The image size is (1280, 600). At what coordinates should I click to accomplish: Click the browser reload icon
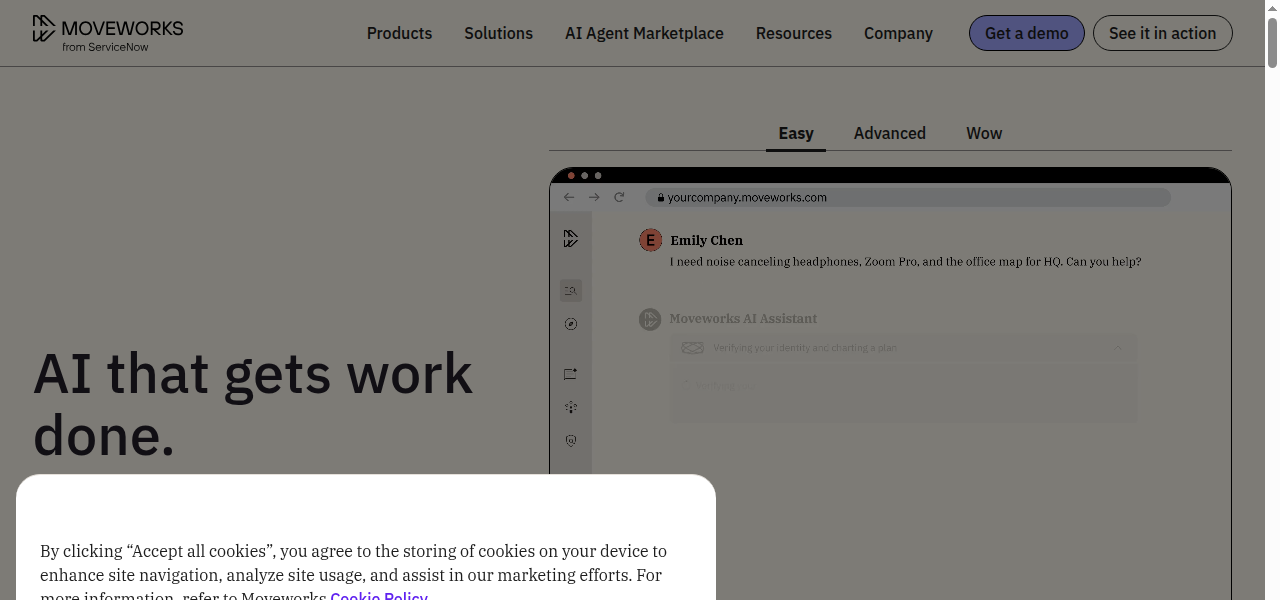(619, 197)
